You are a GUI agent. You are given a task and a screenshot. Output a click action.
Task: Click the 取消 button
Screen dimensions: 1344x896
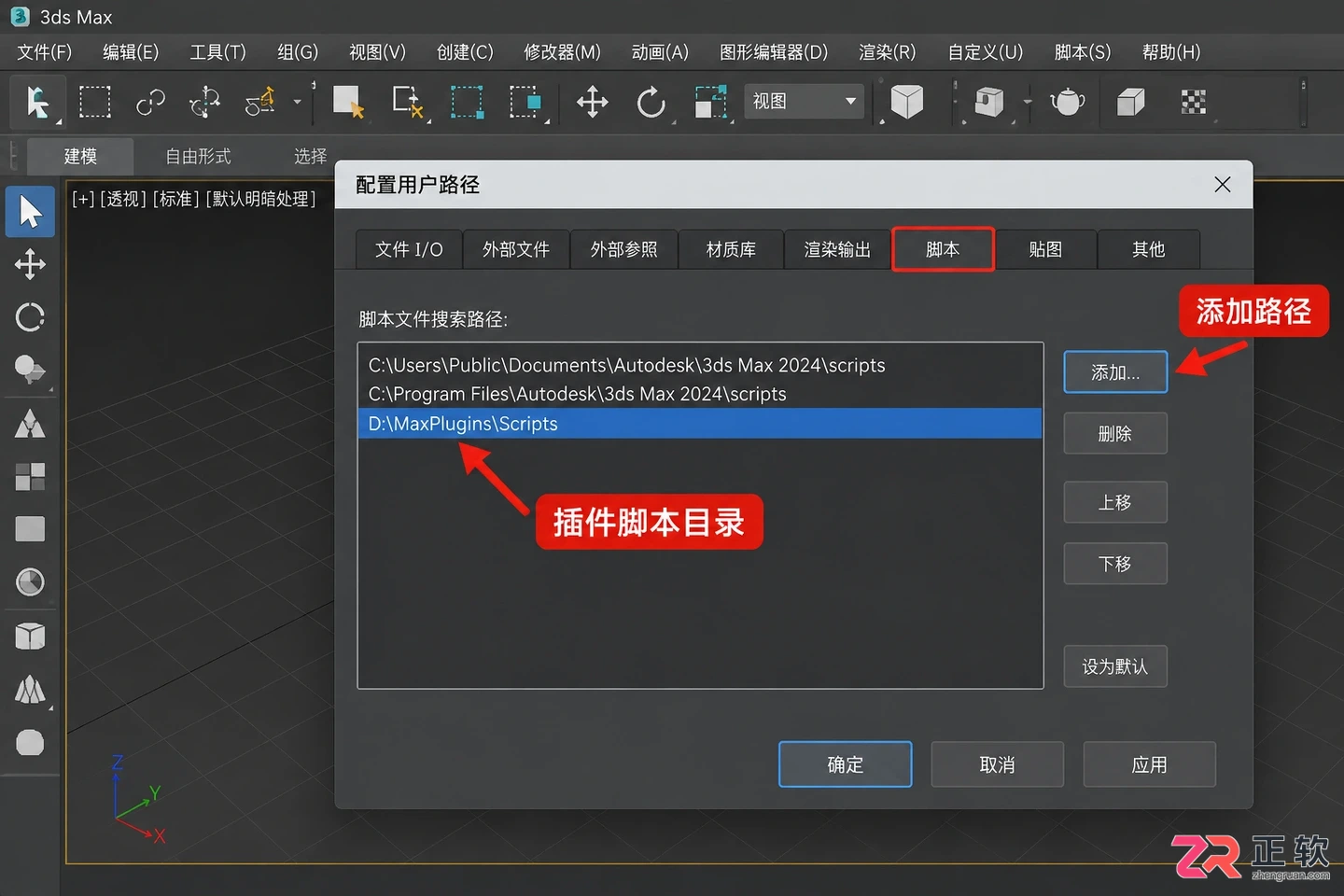pos(998,764)
